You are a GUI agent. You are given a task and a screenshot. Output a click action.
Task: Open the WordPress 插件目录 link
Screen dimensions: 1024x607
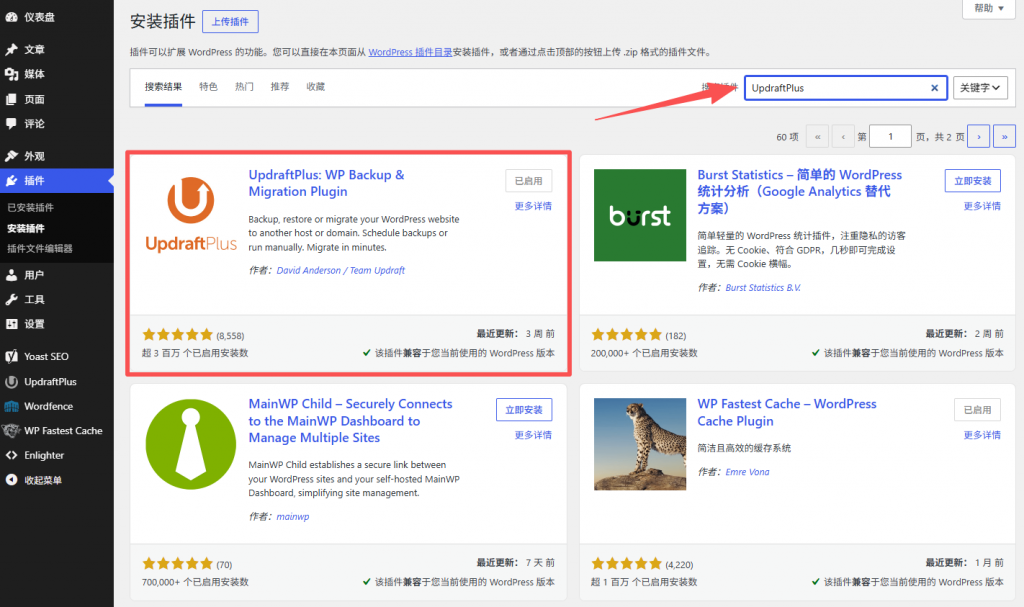click(410, 52)
